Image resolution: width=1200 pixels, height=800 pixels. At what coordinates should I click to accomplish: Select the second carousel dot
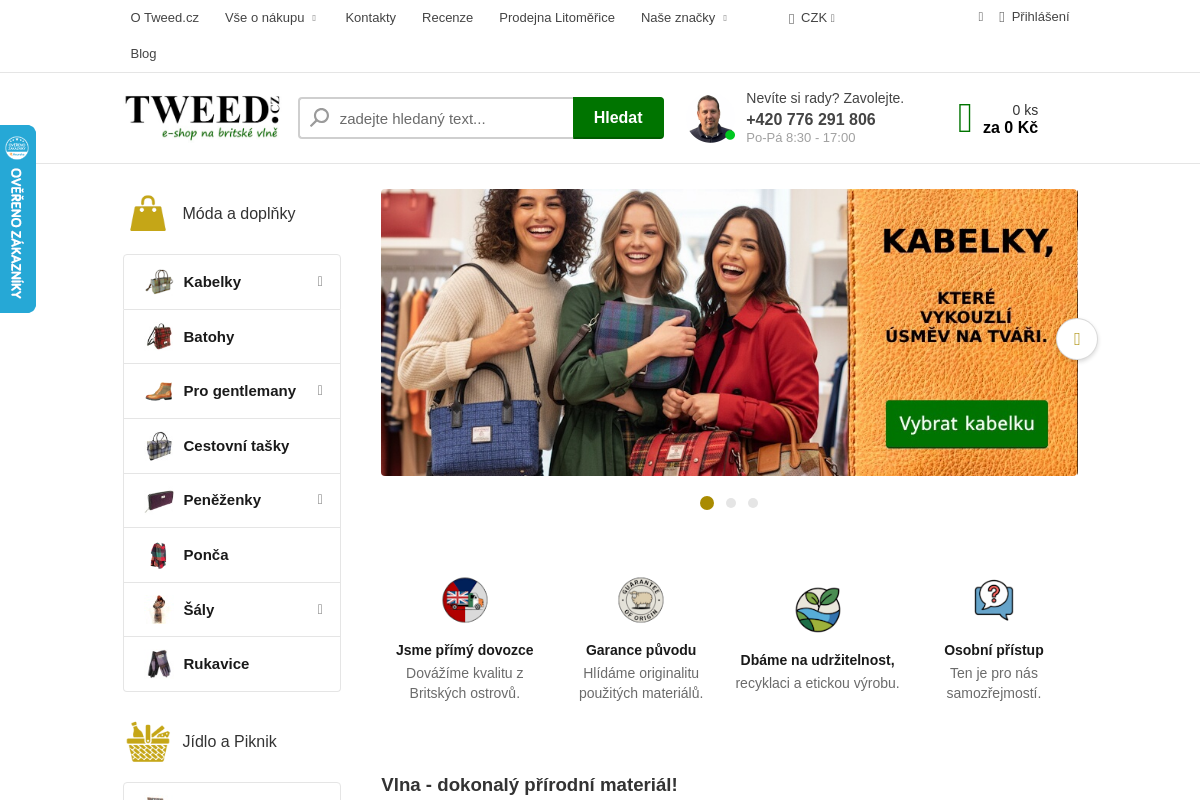click(x=731, y=503)
